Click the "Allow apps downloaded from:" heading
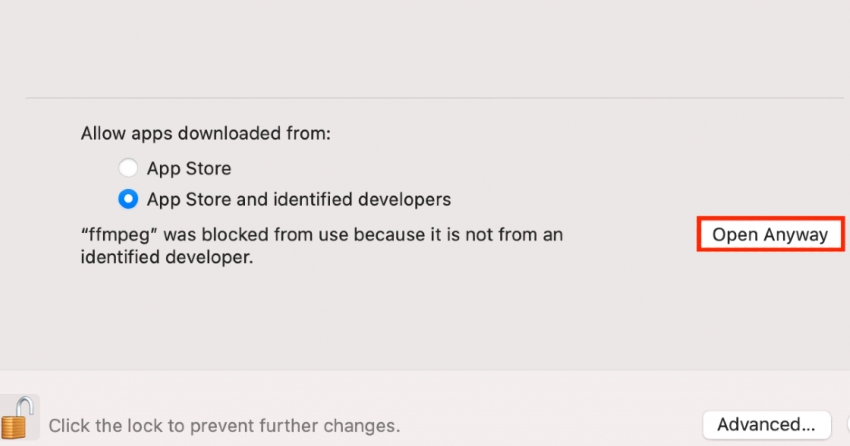This screenshot has height=446, width=850. tap(205, 133)
